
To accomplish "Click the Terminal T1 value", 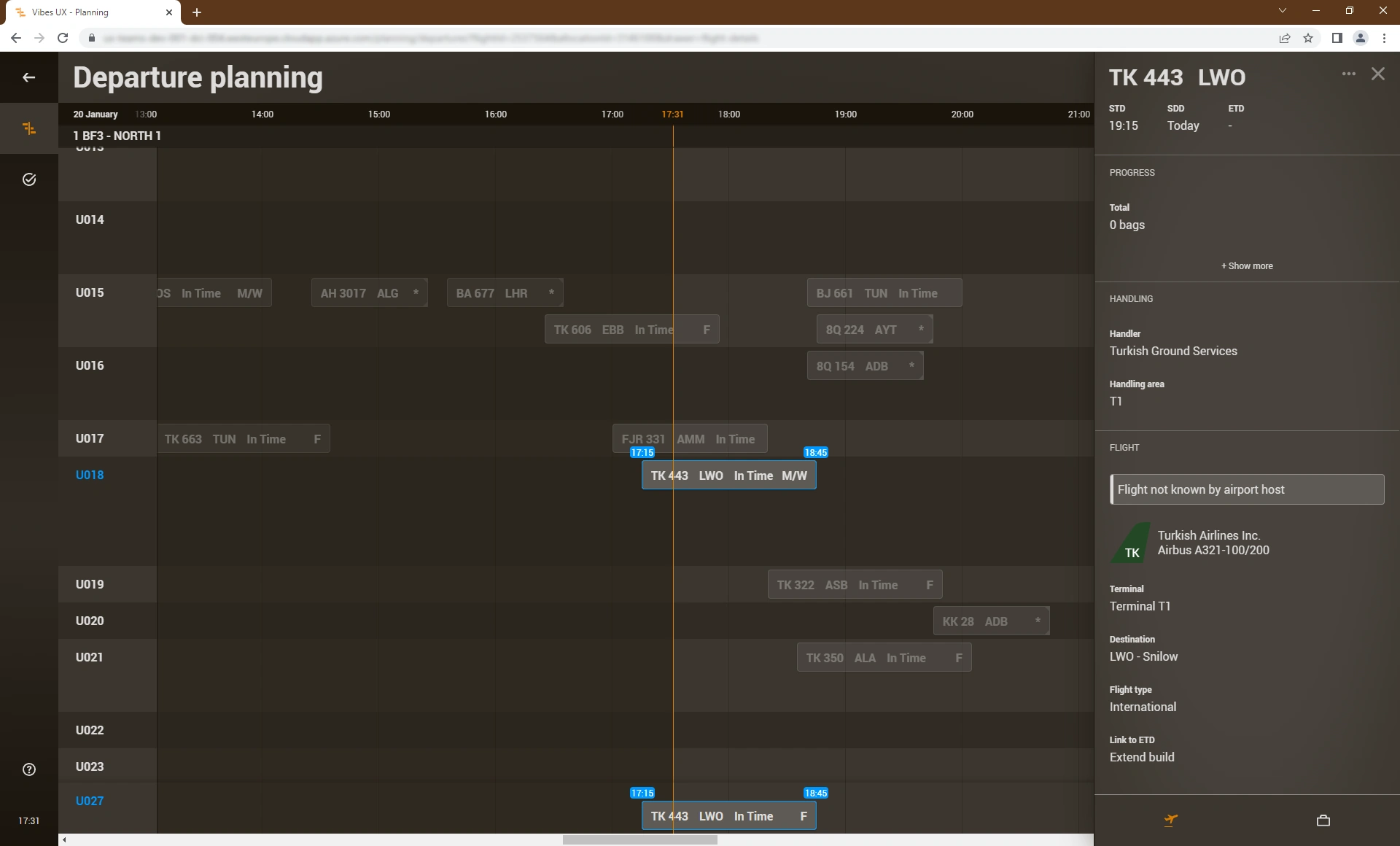I will coord(1140,607).
